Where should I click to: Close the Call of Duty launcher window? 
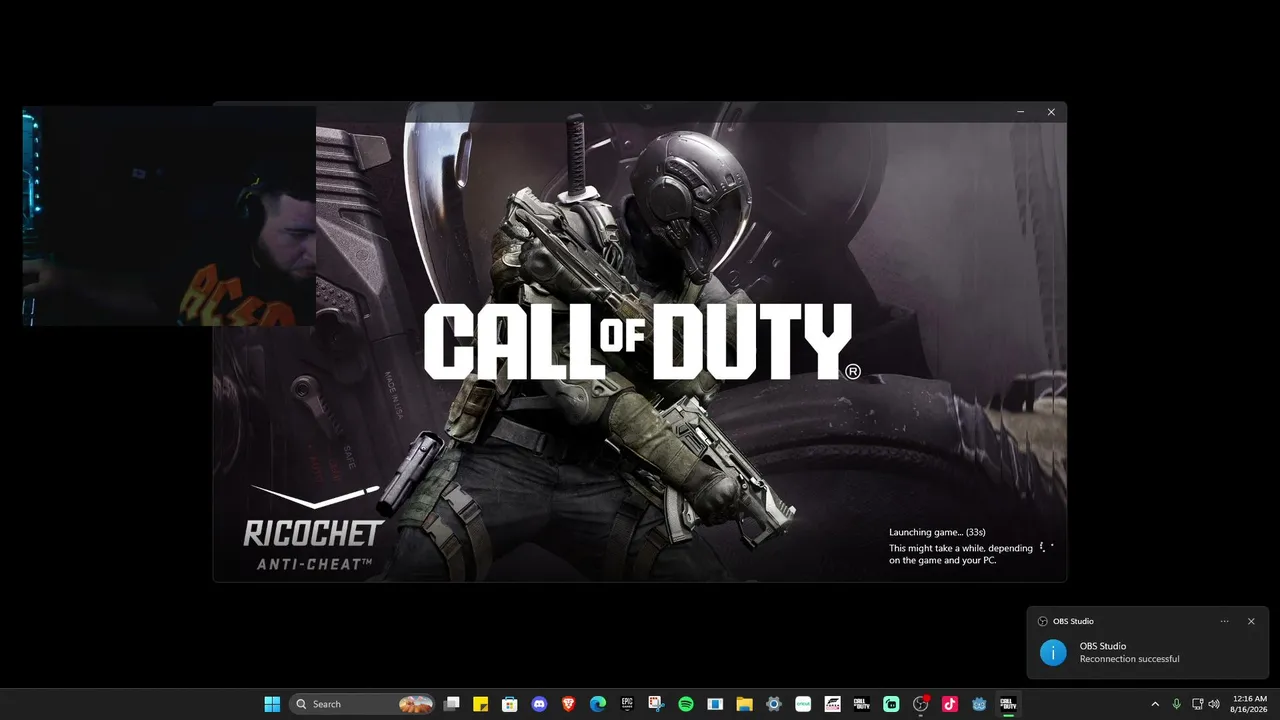(x=1051, y=112)
